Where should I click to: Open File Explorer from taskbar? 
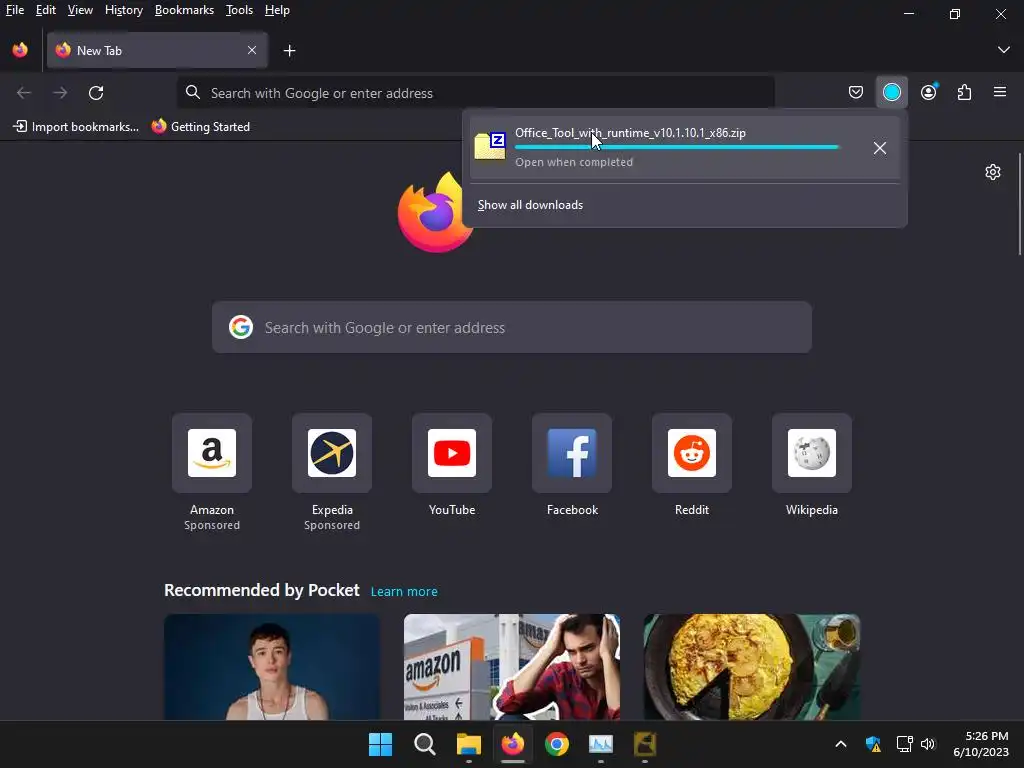(468, 744)
